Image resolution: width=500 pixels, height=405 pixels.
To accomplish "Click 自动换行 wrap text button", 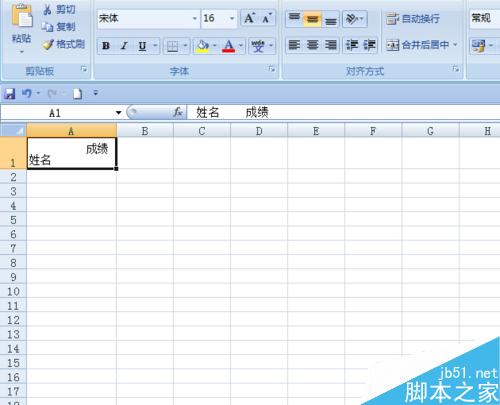I will tap(413, 19).
